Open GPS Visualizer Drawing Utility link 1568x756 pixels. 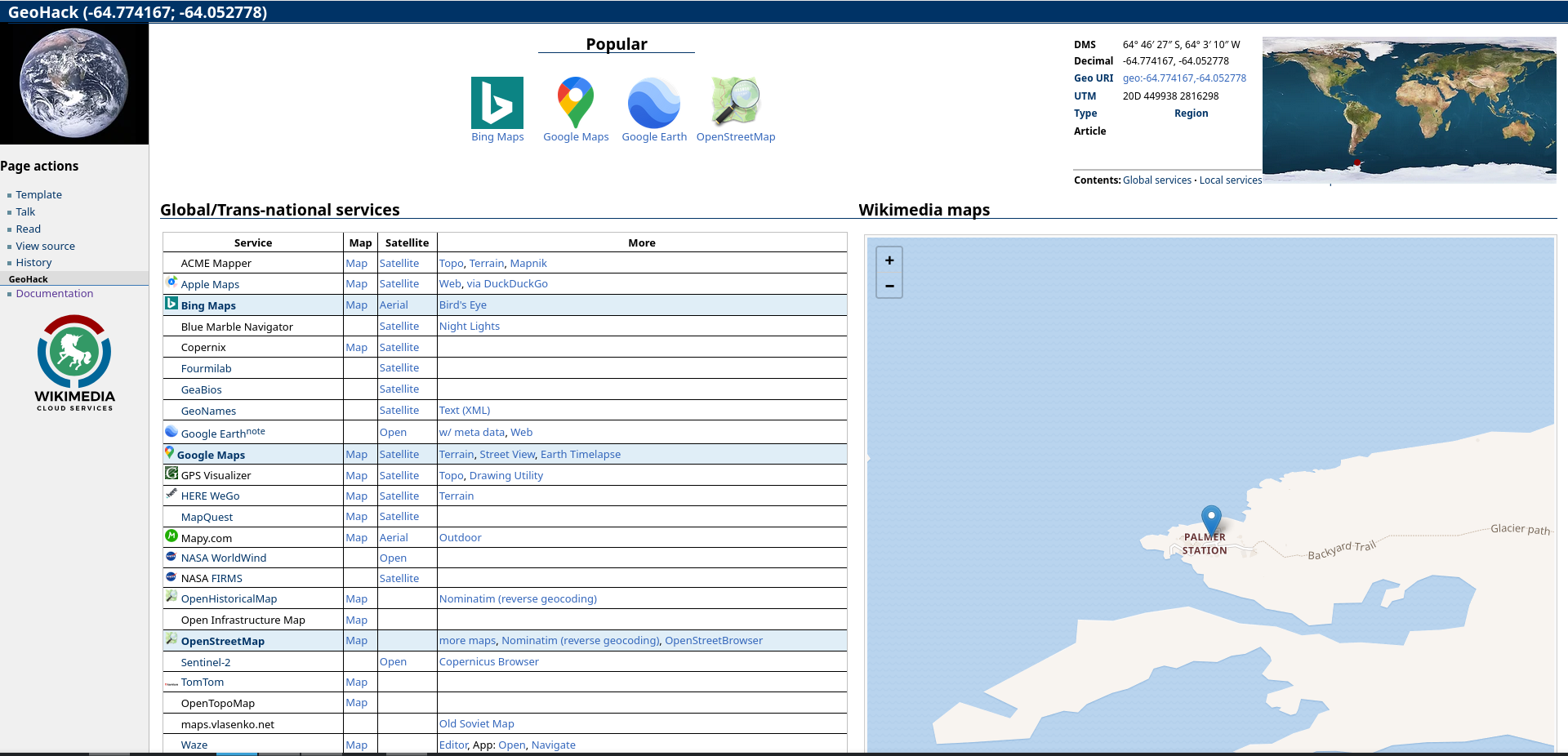[506, 475]
